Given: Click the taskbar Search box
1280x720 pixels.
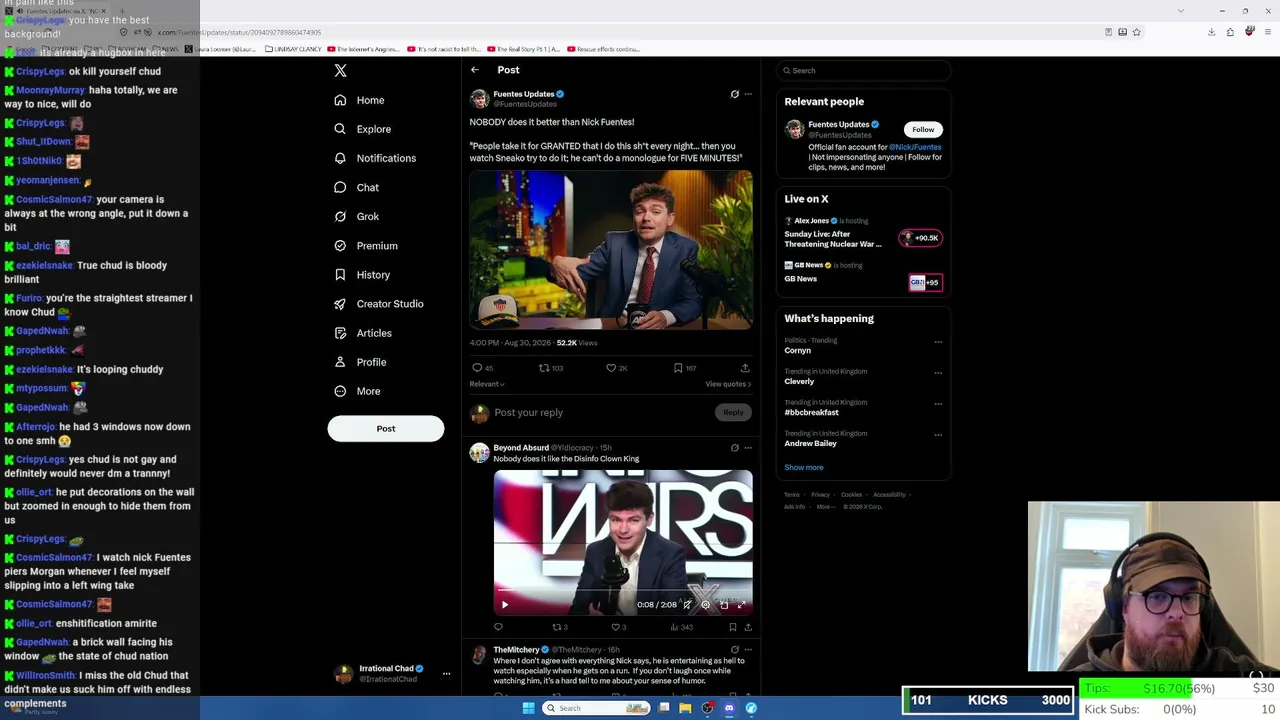Looking at the screenshot, I should tap(598, 708).
